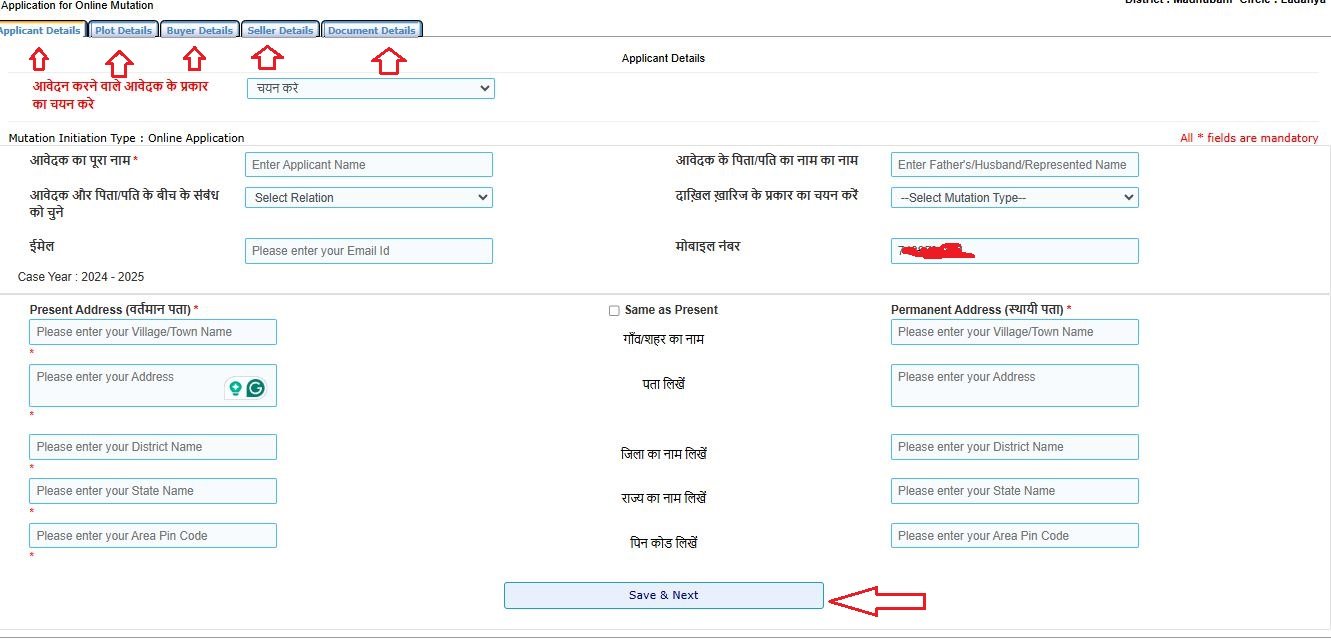Go to the Seller Details tab
The image size is (1331, 639).
(x=280, y=31)
